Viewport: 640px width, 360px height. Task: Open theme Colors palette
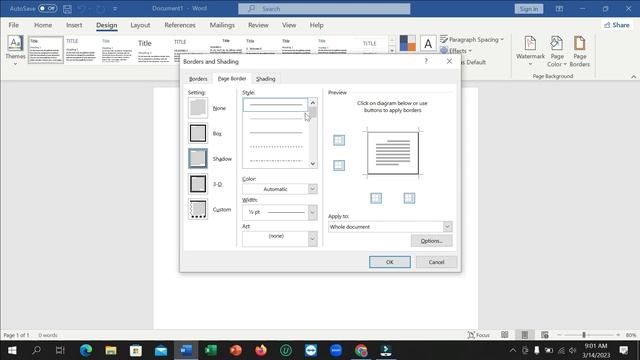tap(407, 43)
